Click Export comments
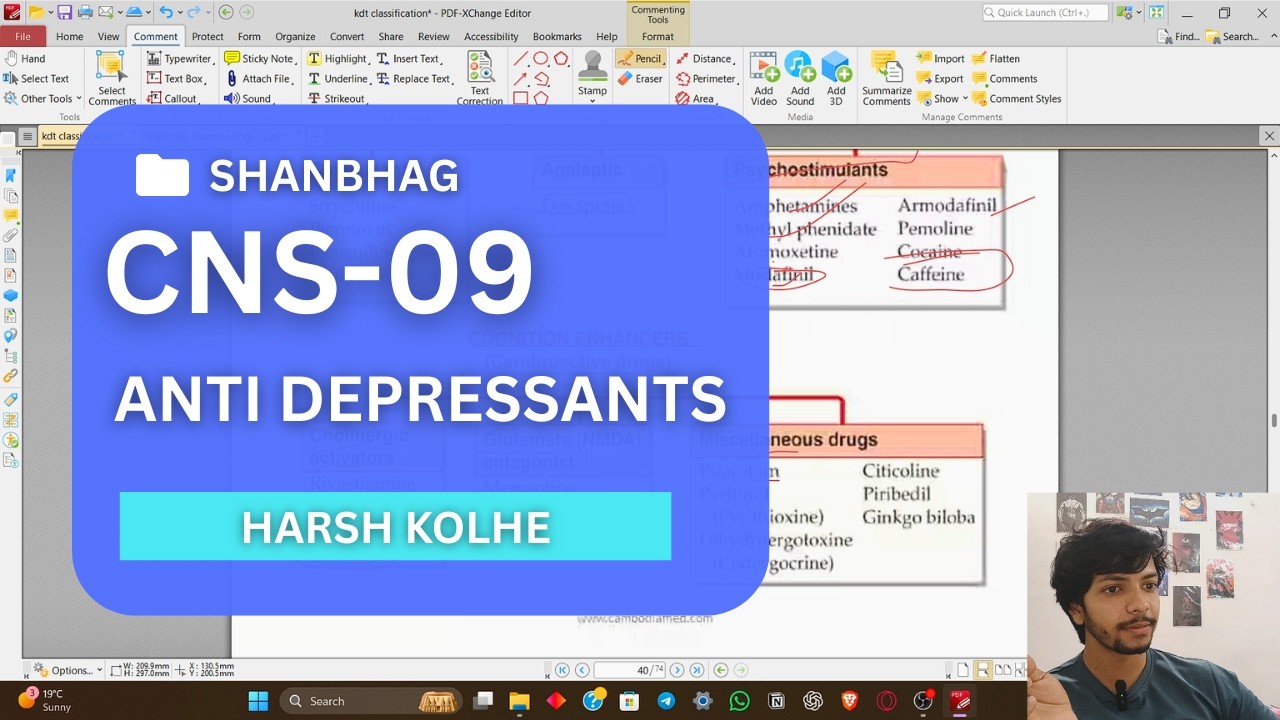The image size is (1280, 720). [940, 79]
